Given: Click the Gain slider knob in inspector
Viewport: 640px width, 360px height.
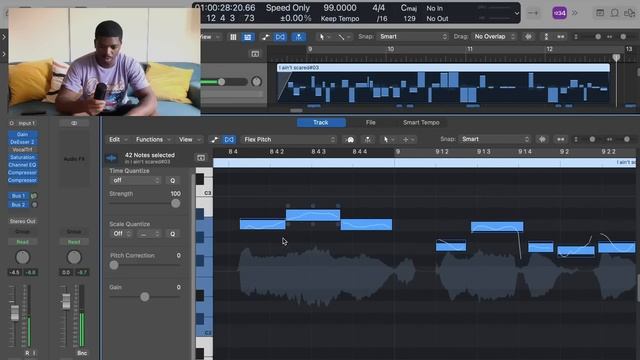Looking at the screenshot, I should click(144, 297).
